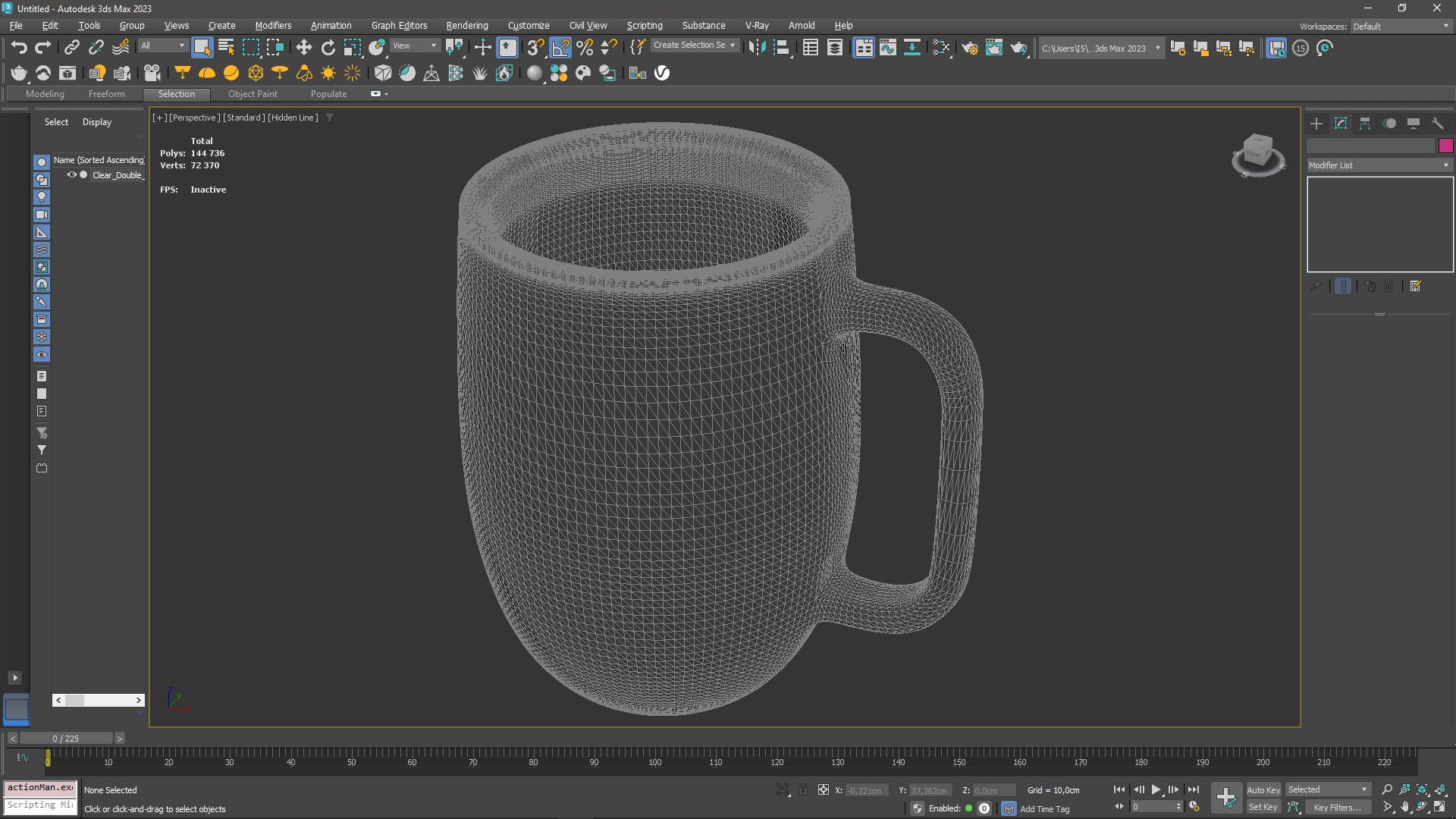Click the time slider 0 / 225 handle

(x=66, y=738)
